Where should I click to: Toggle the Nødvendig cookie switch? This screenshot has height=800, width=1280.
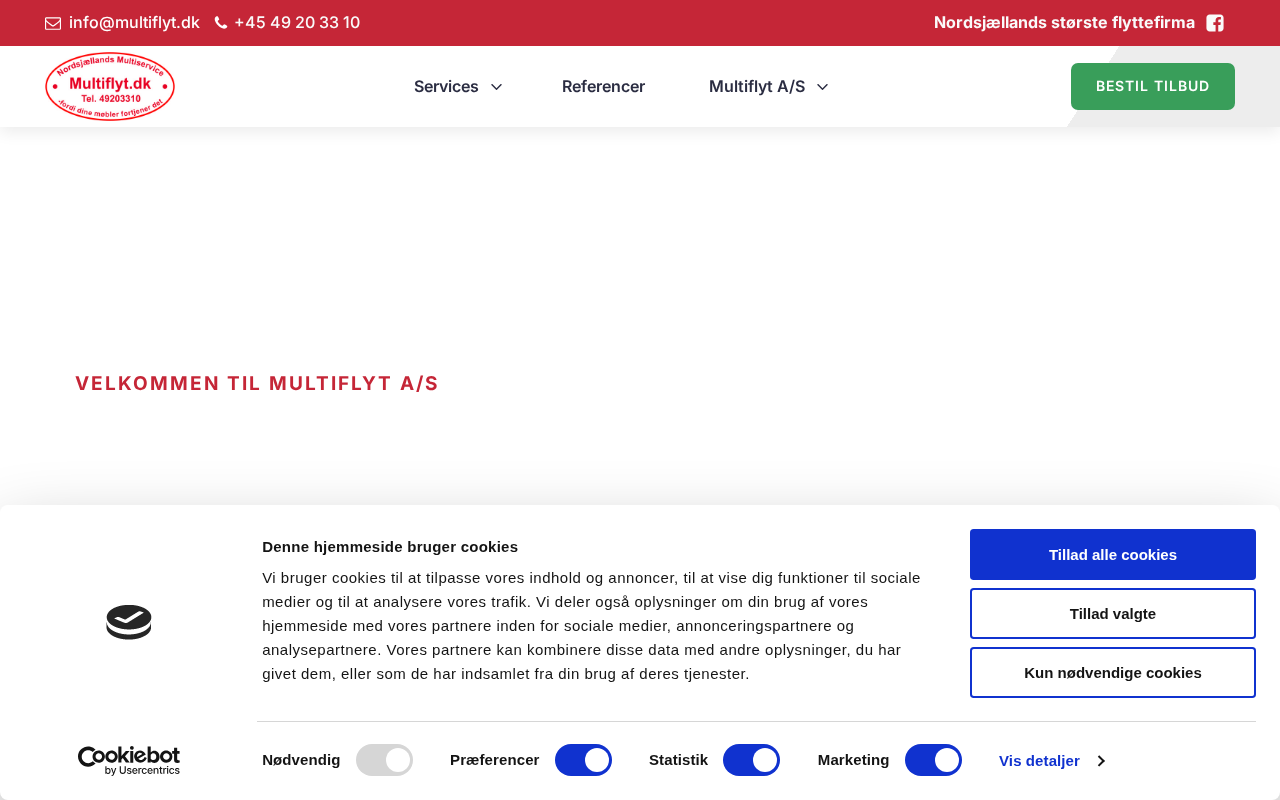point(384,760)
